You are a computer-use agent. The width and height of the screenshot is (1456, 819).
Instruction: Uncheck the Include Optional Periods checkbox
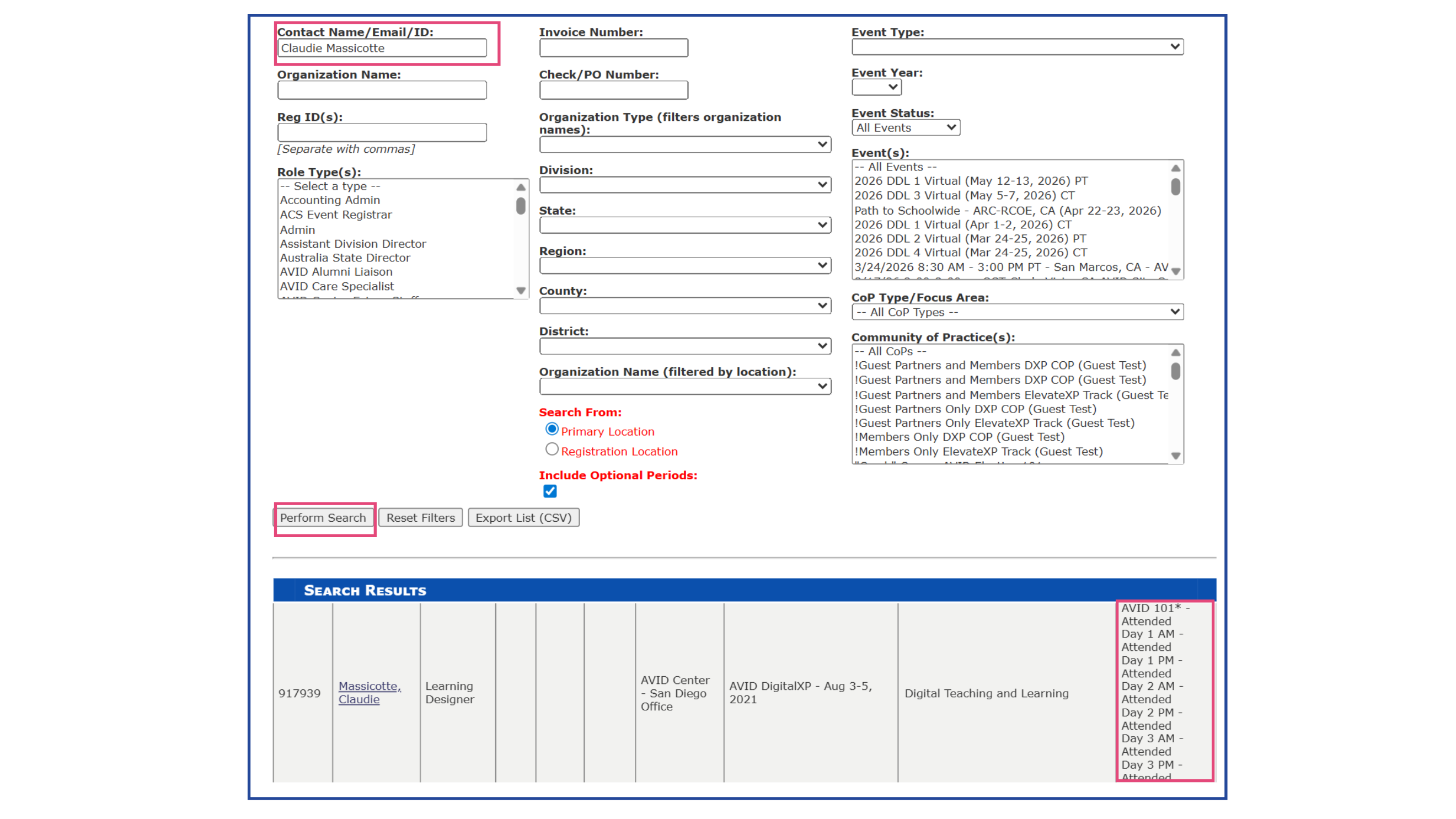point(550,491)
